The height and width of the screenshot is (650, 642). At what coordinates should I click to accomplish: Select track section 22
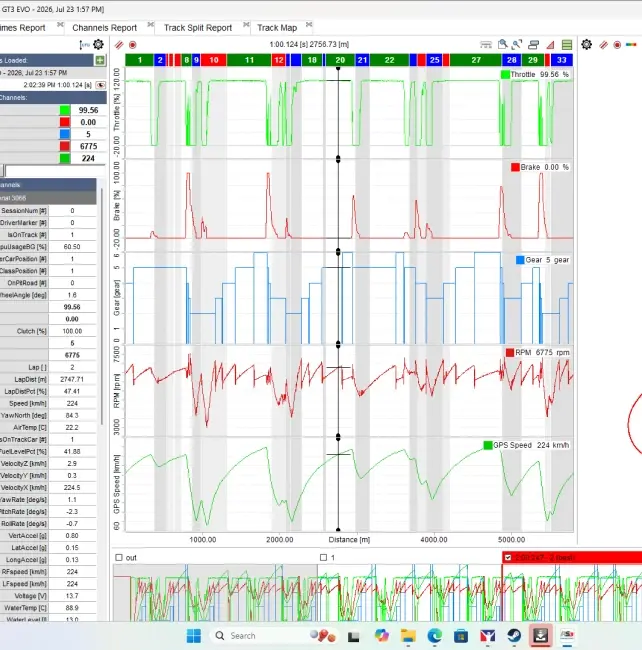[x=389, y=60]
